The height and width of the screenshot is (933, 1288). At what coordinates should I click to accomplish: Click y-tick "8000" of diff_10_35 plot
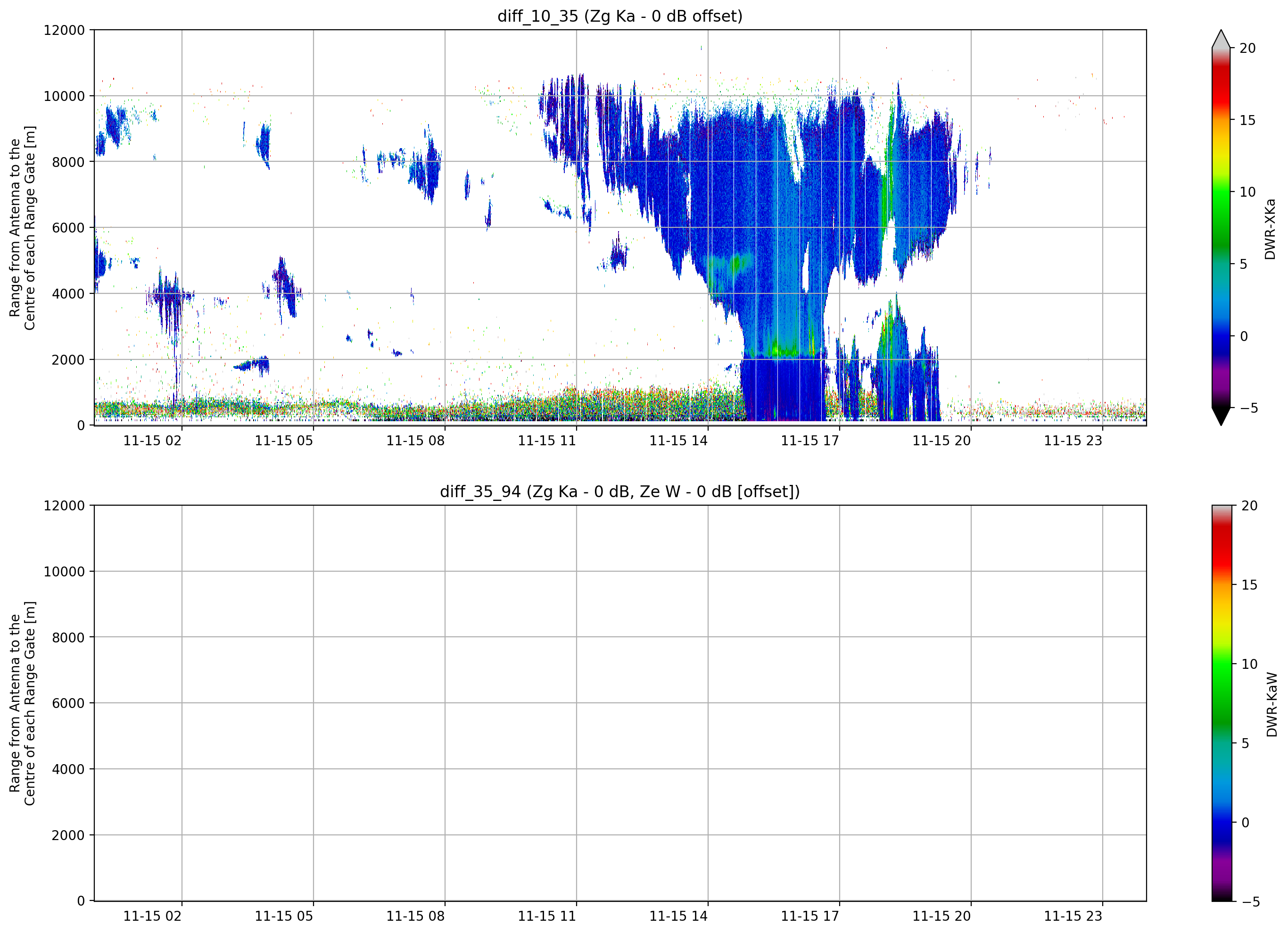tap(68, 162)
